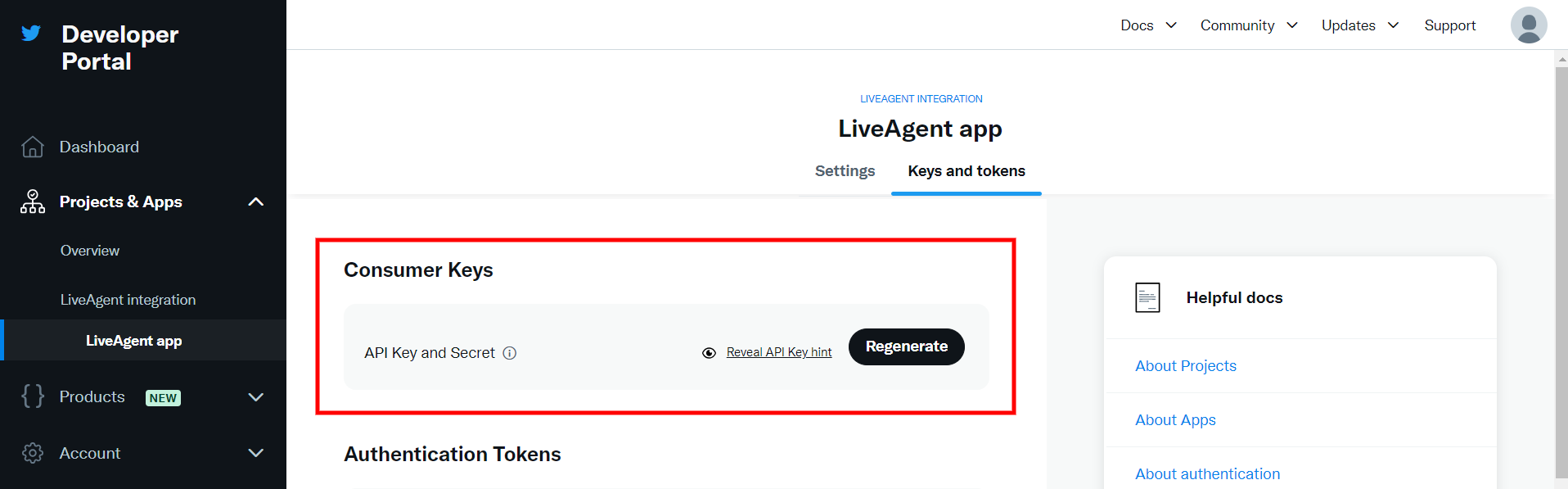Image resolution: width=1568 pixels, height=489 pixels.
Task: Click the Projects & Apps icon
Action: [32, 201]
